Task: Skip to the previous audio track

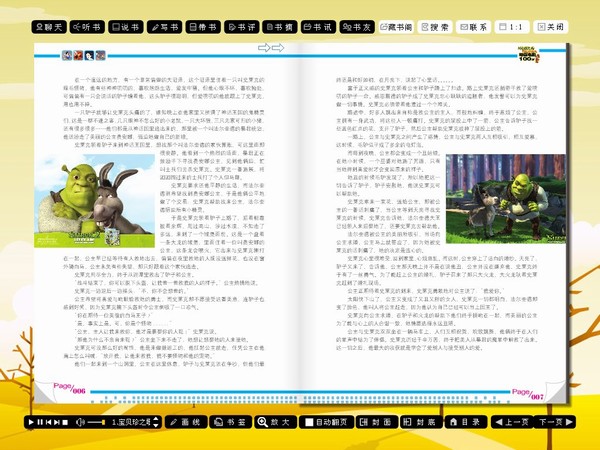Action: click(48, 422)
